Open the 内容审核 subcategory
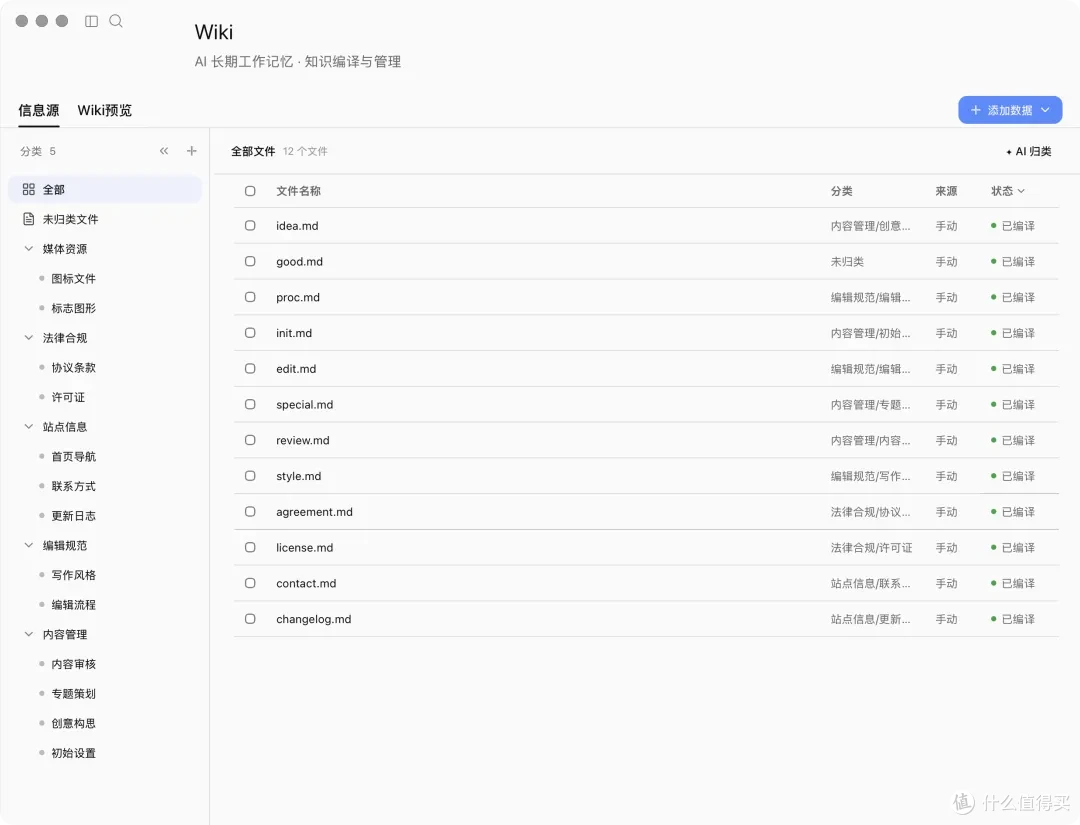The image size is (1080, 825). point(74,664)
